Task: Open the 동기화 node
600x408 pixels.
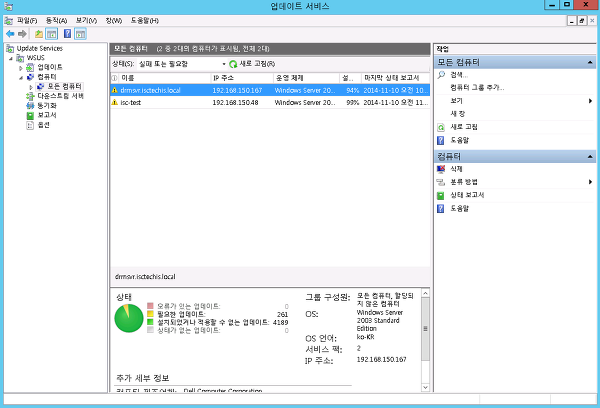Action: tap(47, 106)
